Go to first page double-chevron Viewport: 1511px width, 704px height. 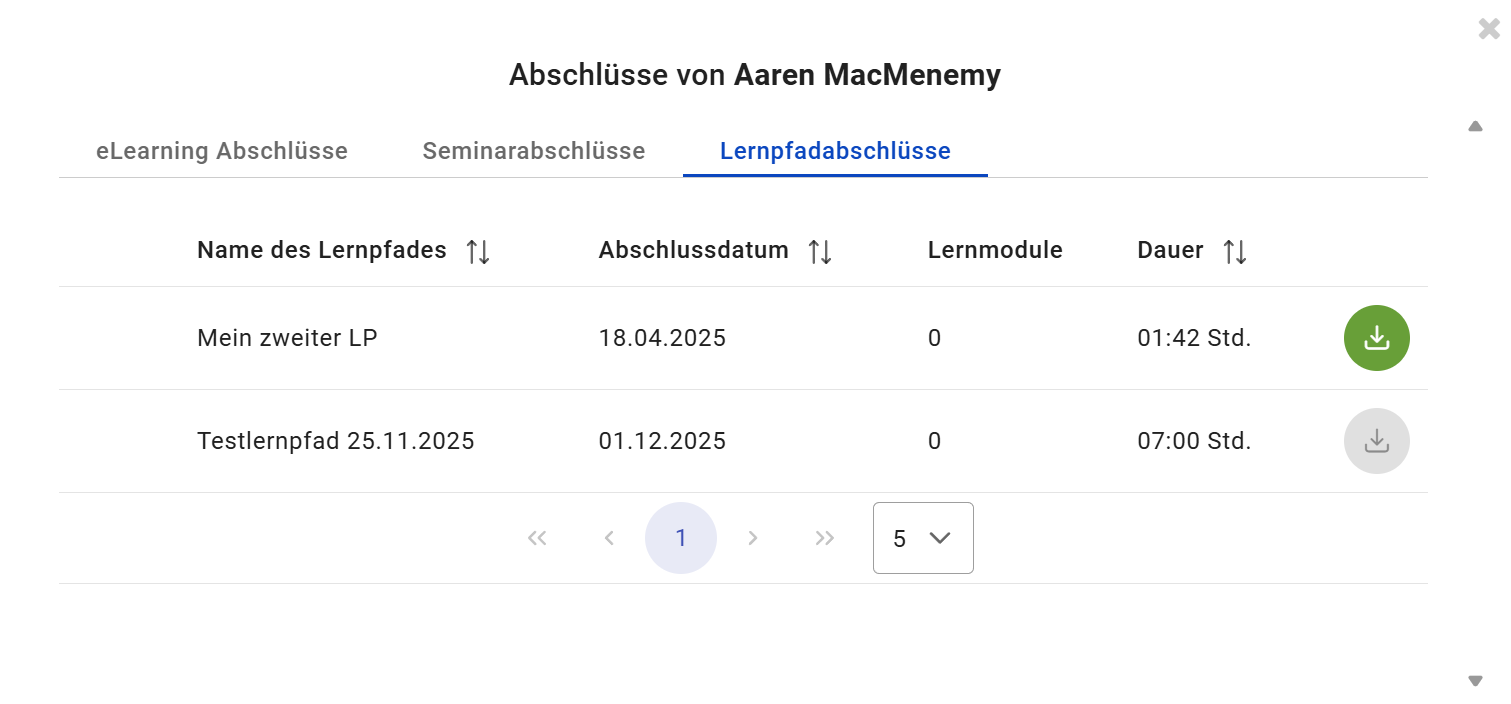pos(537,538)
